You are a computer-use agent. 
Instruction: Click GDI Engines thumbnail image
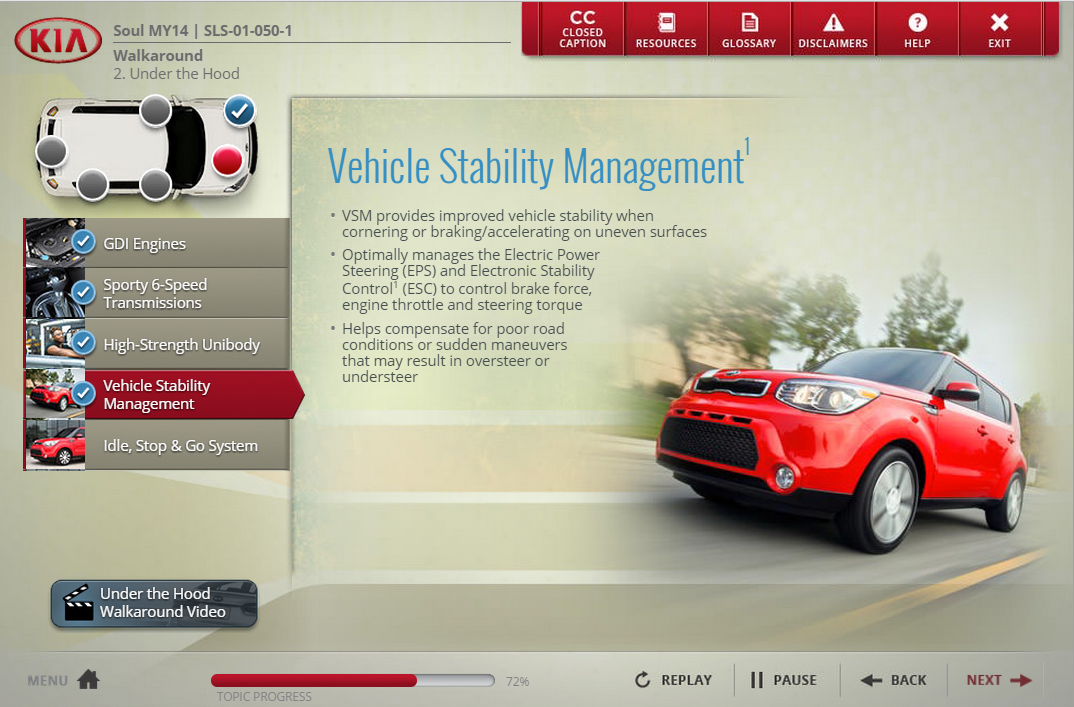(x=55, y=243)
